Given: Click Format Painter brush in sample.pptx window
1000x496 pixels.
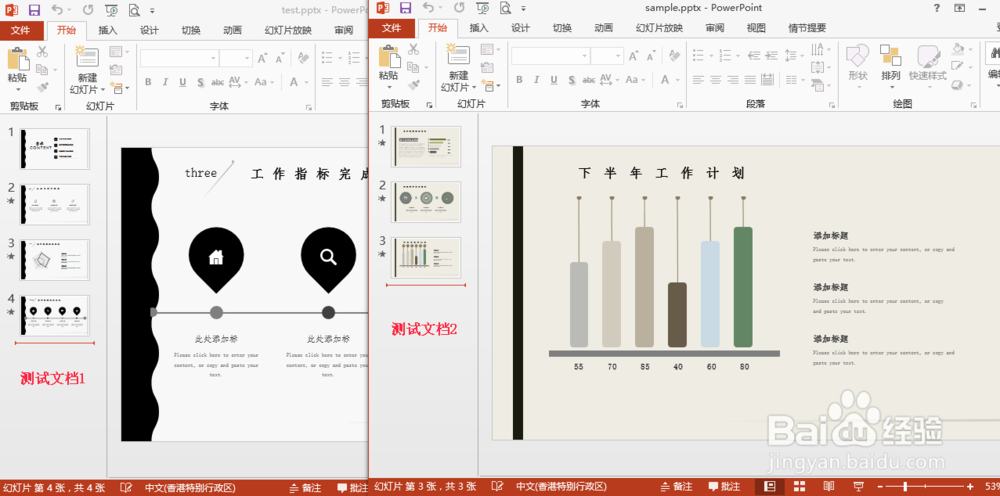Looking at the screenshot, I should [414, 85].
